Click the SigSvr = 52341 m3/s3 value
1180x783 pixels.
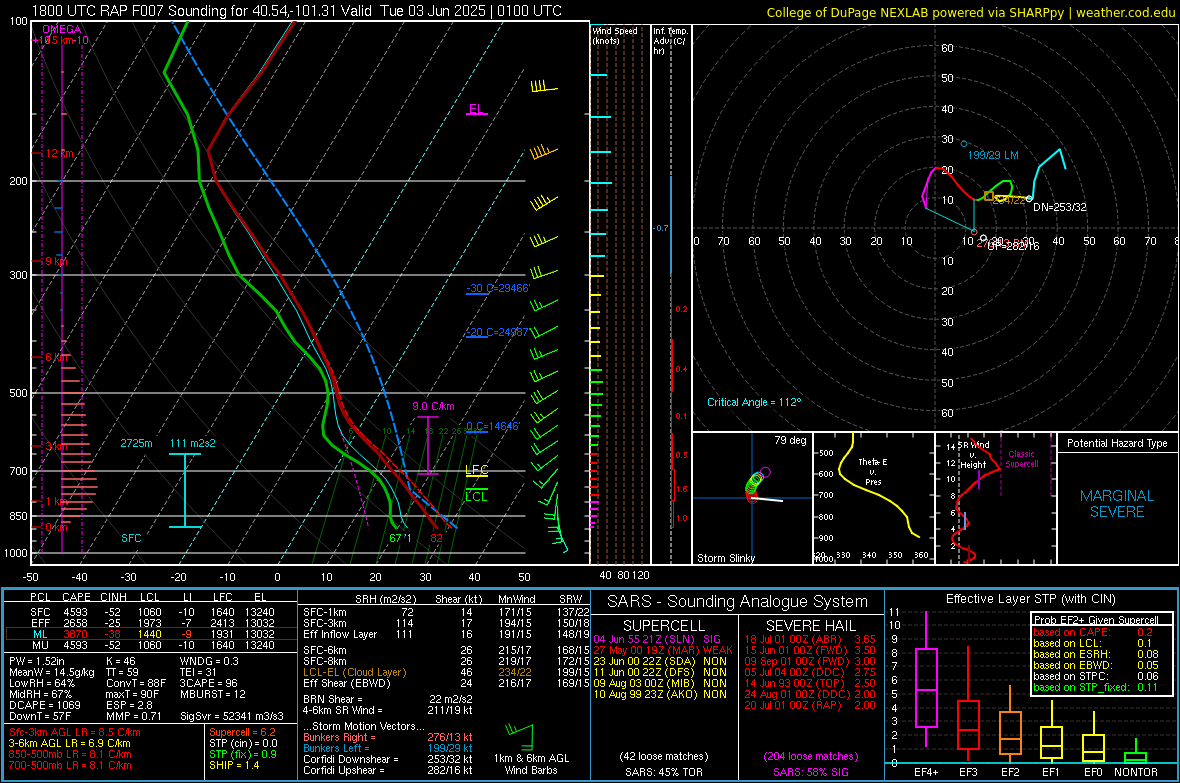click(x=232, y=716)
